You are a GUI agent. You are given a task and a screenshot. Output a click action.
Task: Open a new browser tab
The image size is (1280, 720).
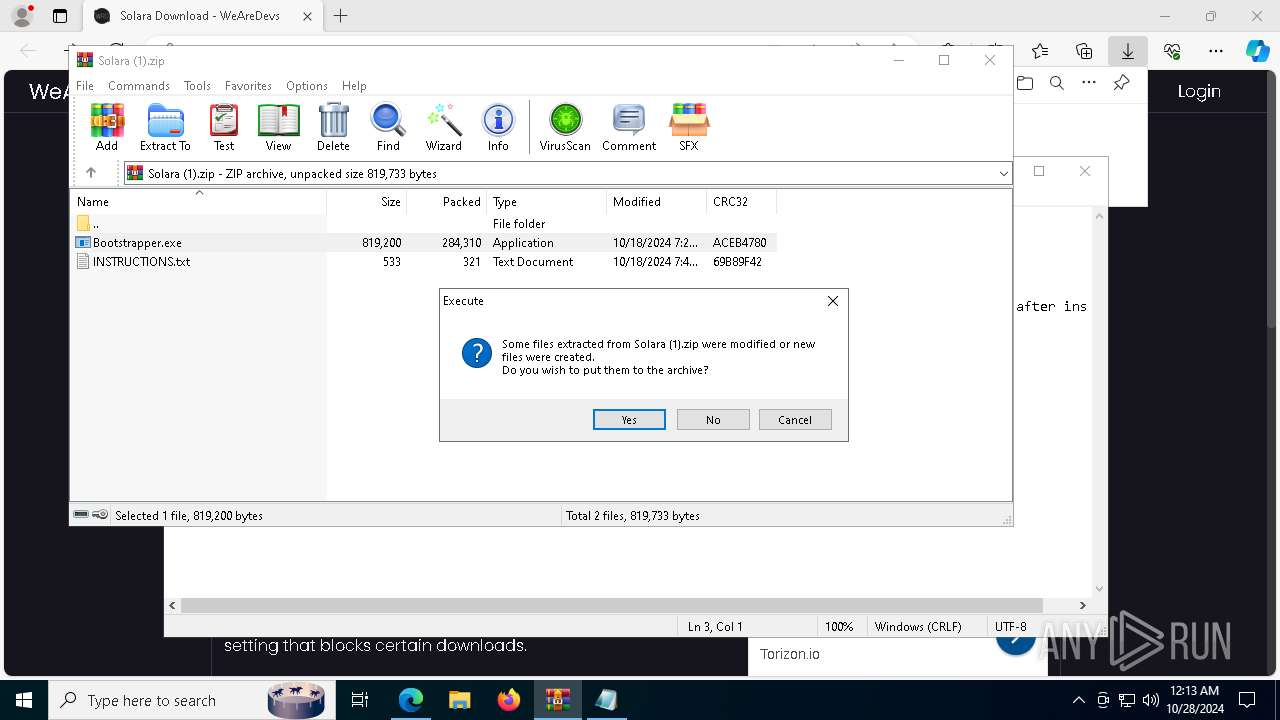point(341,16)
